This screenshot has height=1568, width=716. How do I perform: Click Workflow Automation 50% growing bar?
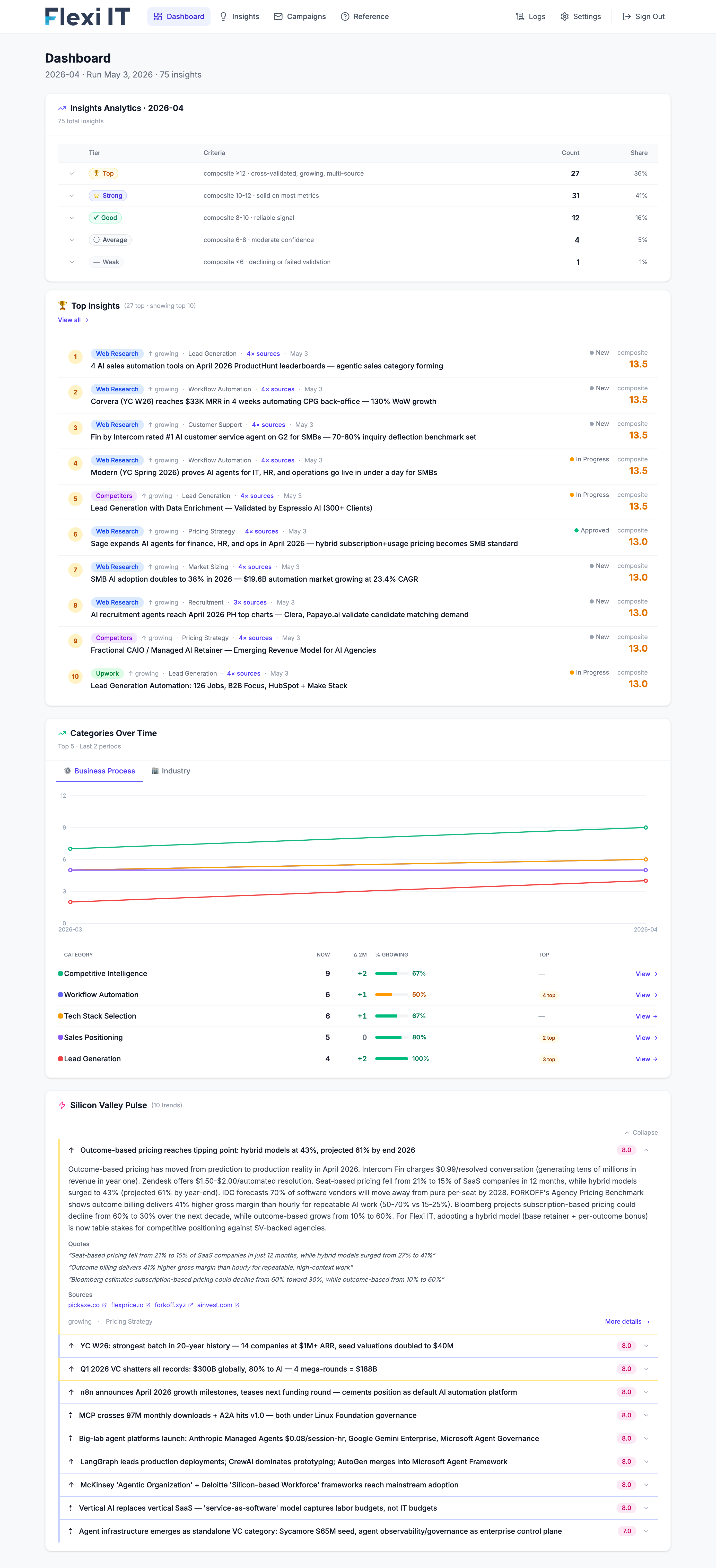tap(392, 995)
